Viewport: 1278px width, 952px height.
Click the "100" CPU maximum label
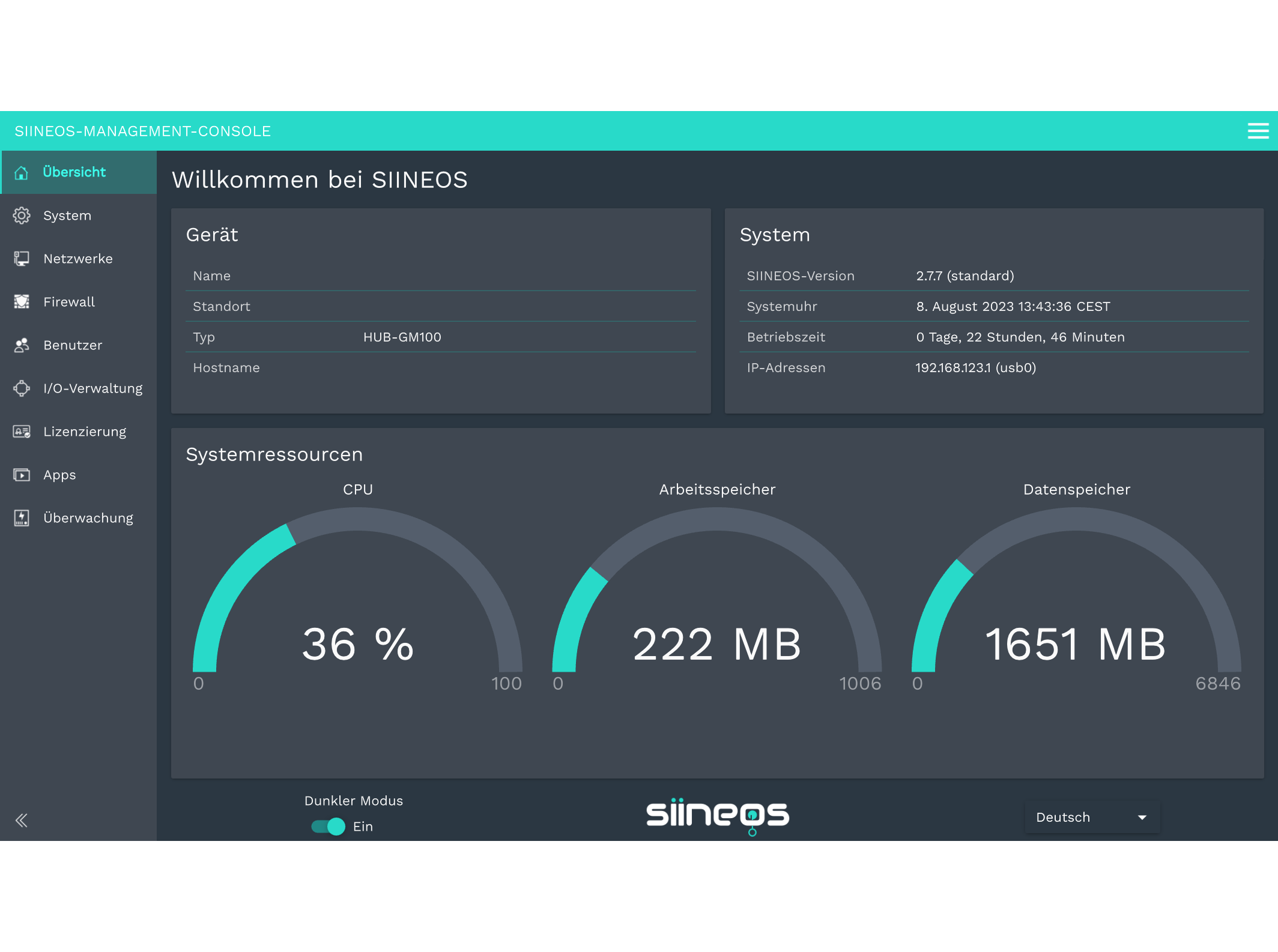(506, 684)
